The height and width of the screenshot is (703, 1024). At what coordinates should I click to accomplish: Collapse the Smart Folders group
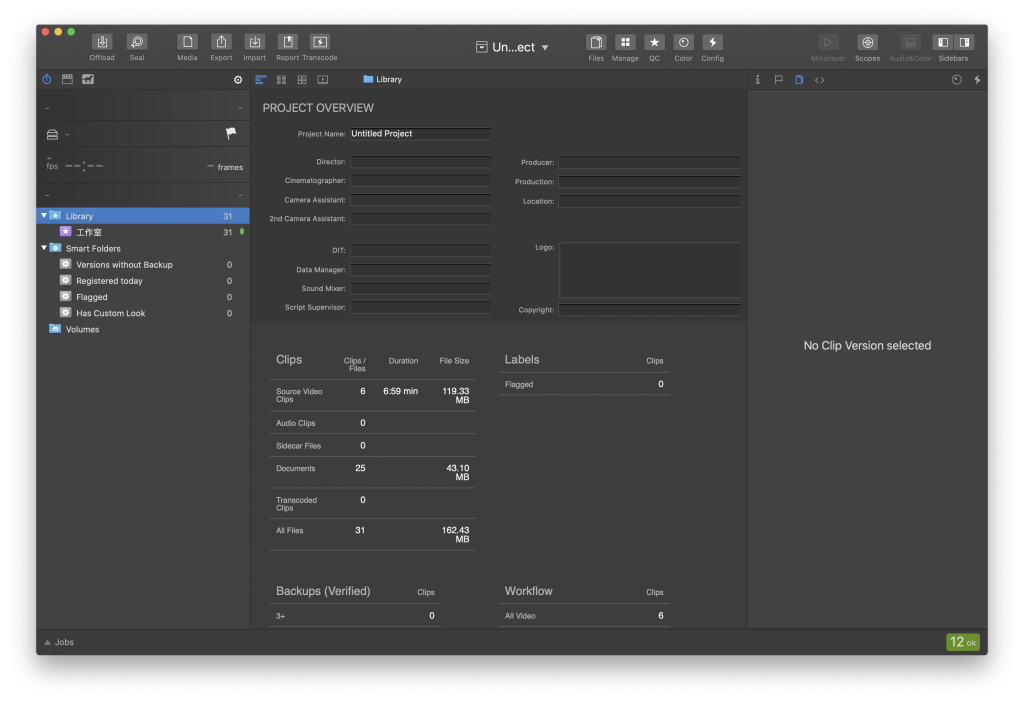(44, 248)
